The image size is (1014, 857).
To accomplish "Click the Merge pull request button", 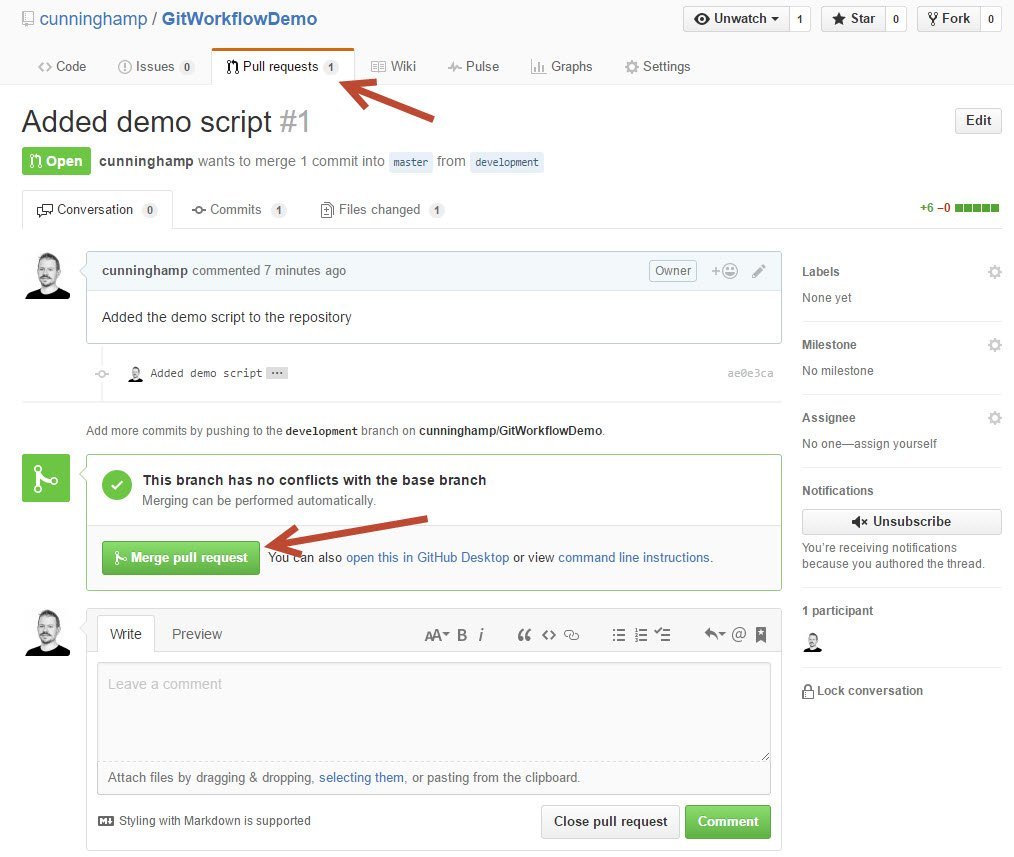I will click(181, 558).
